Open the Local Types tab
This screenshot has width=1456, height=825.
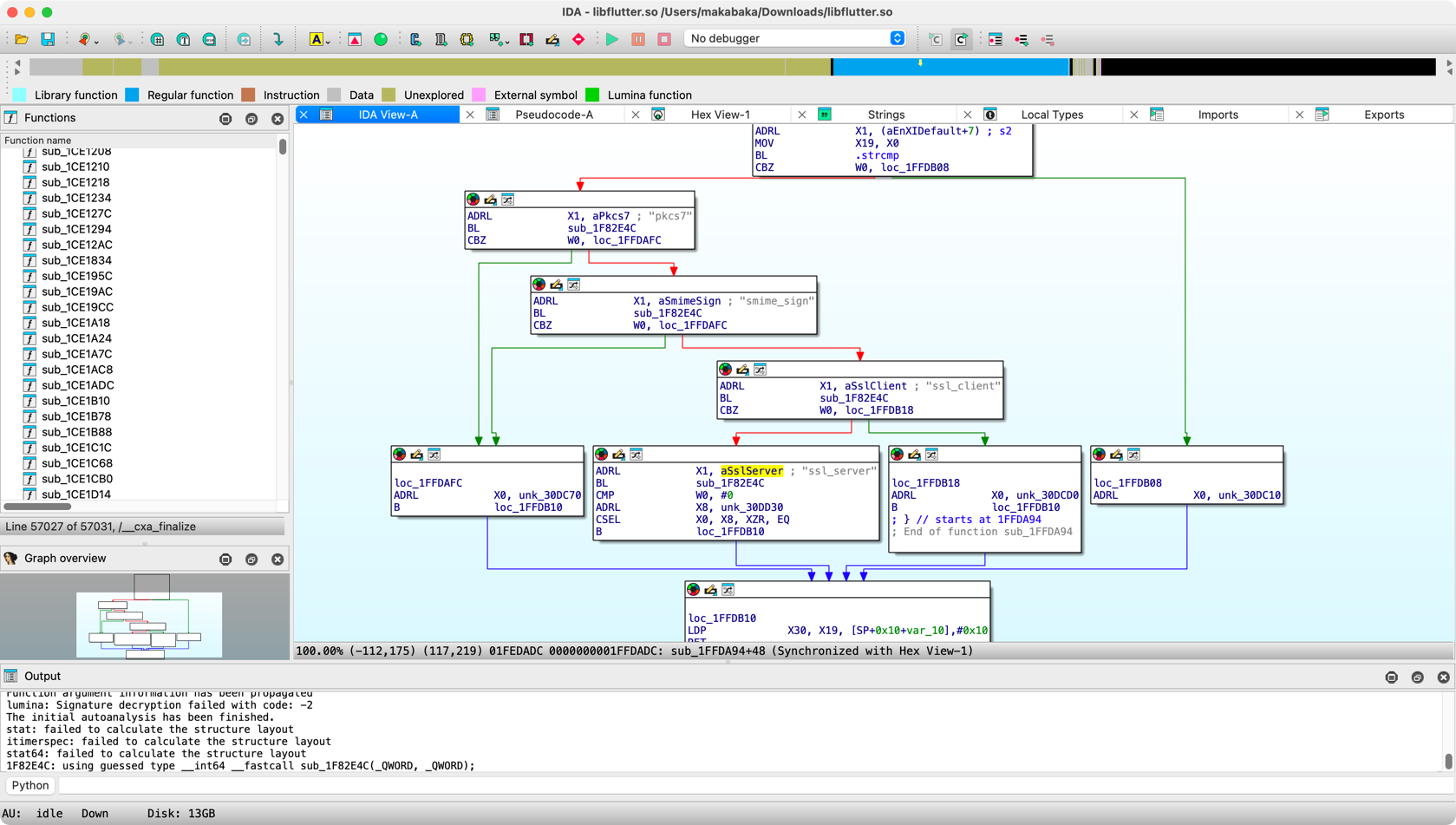click(1052, 115)
